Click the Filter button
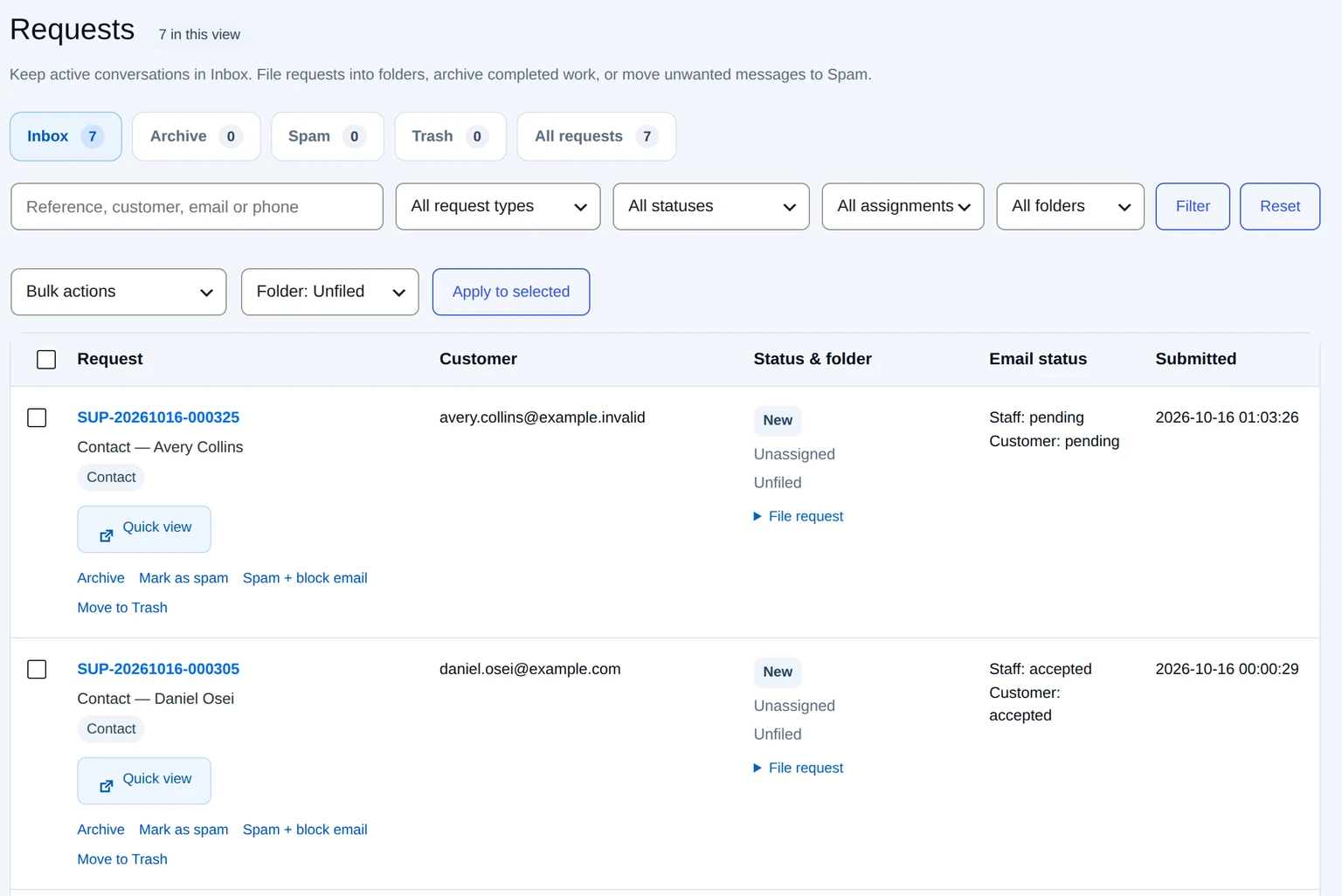Image resolution: width=1342 pixels, height=896 pixels. tap(1193, 206)
